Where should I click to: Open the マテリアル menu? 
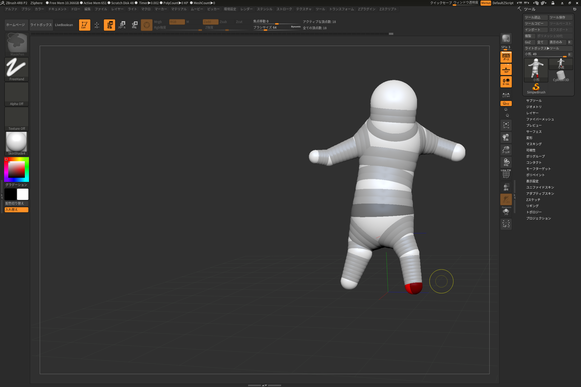coord(179,9)
